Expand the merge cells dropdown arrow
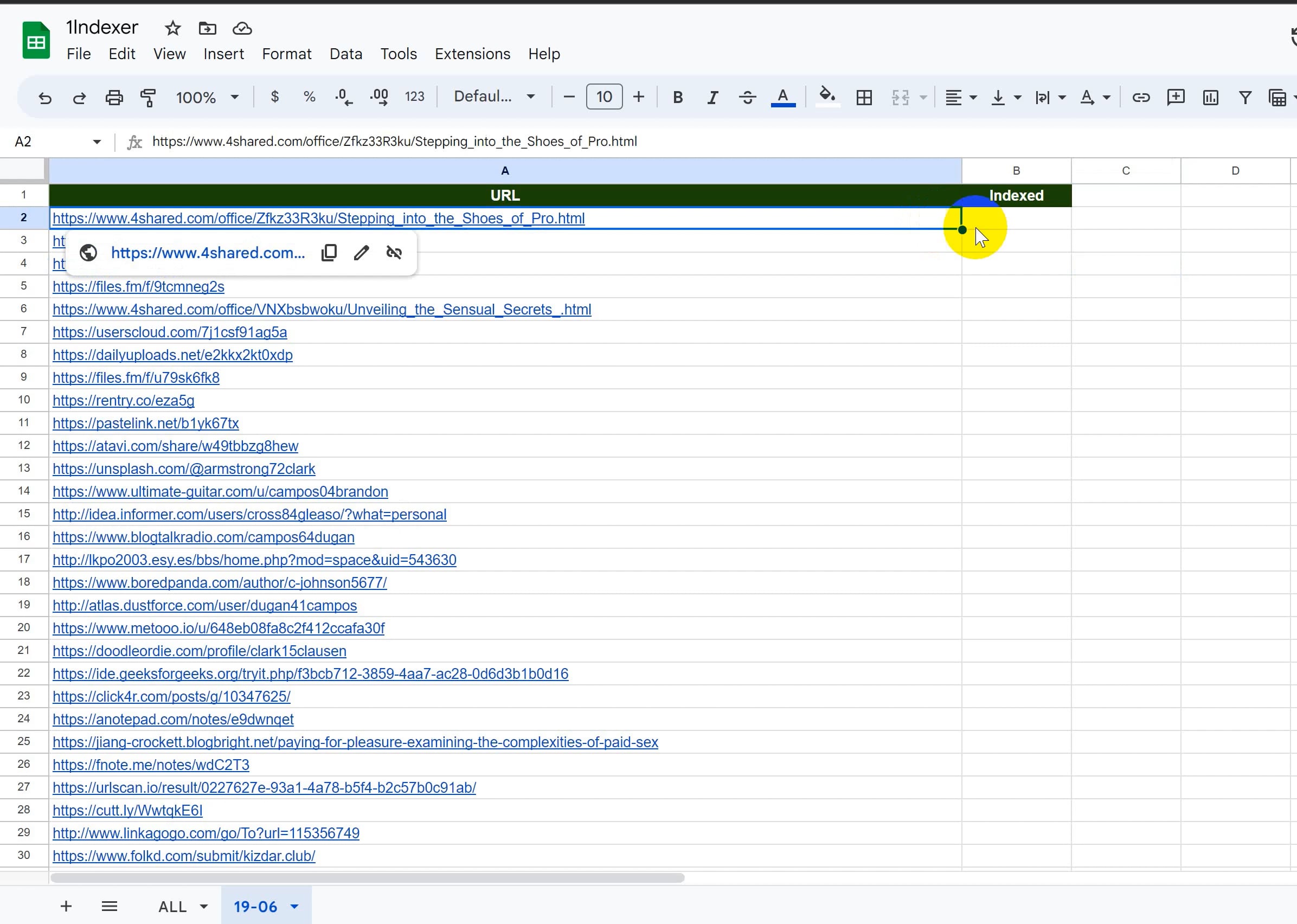 pyautogui.click(x=923, y=98)
